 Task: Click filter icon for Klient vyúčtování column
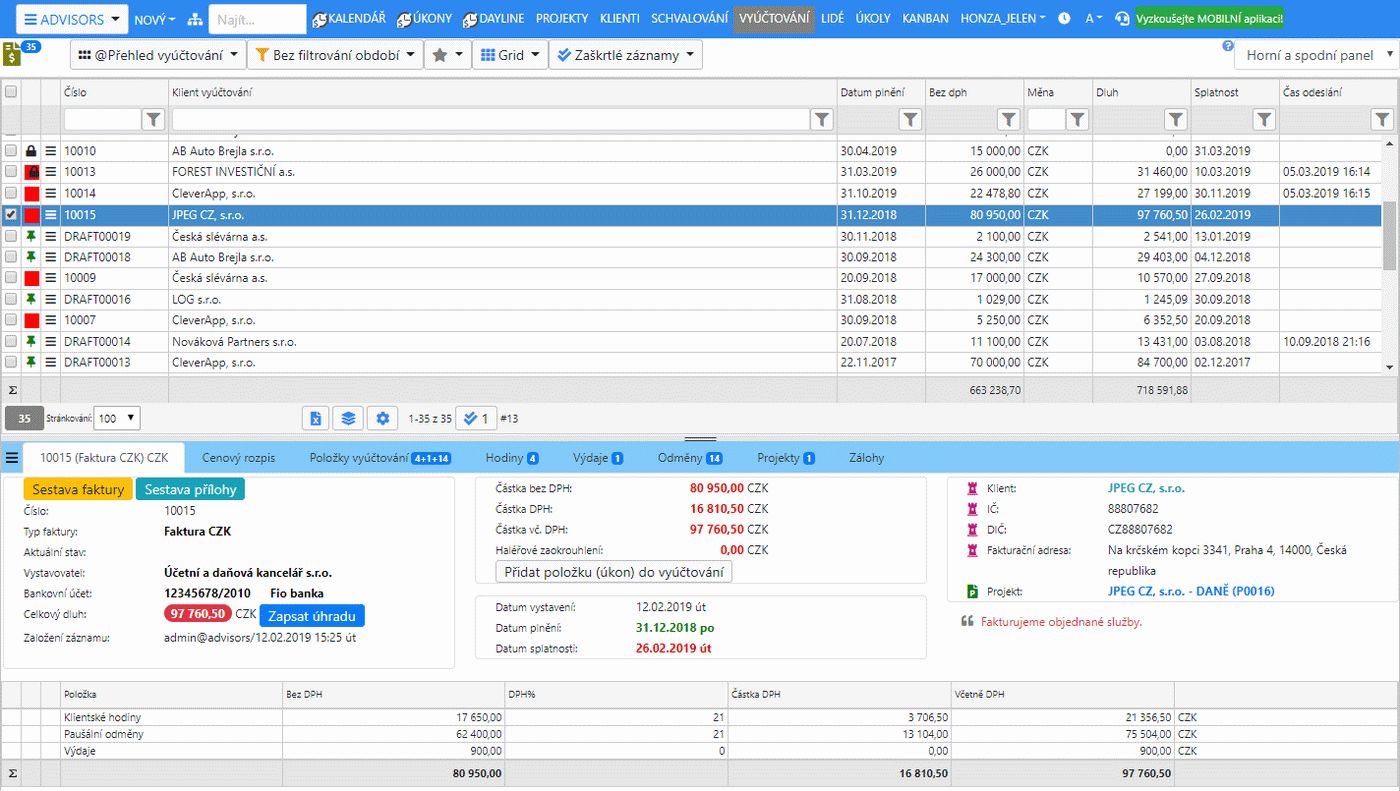click(x=822, y=120)
